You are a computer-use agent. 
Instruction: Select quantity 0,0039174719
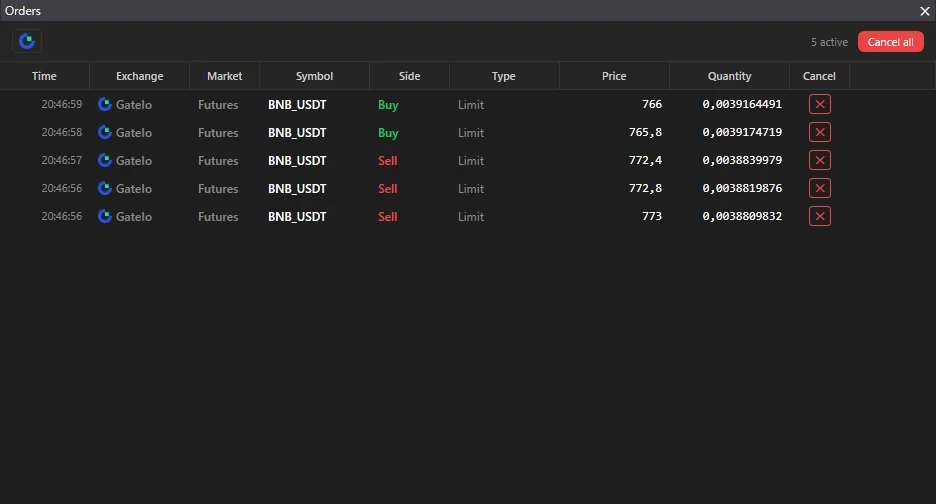742,132
